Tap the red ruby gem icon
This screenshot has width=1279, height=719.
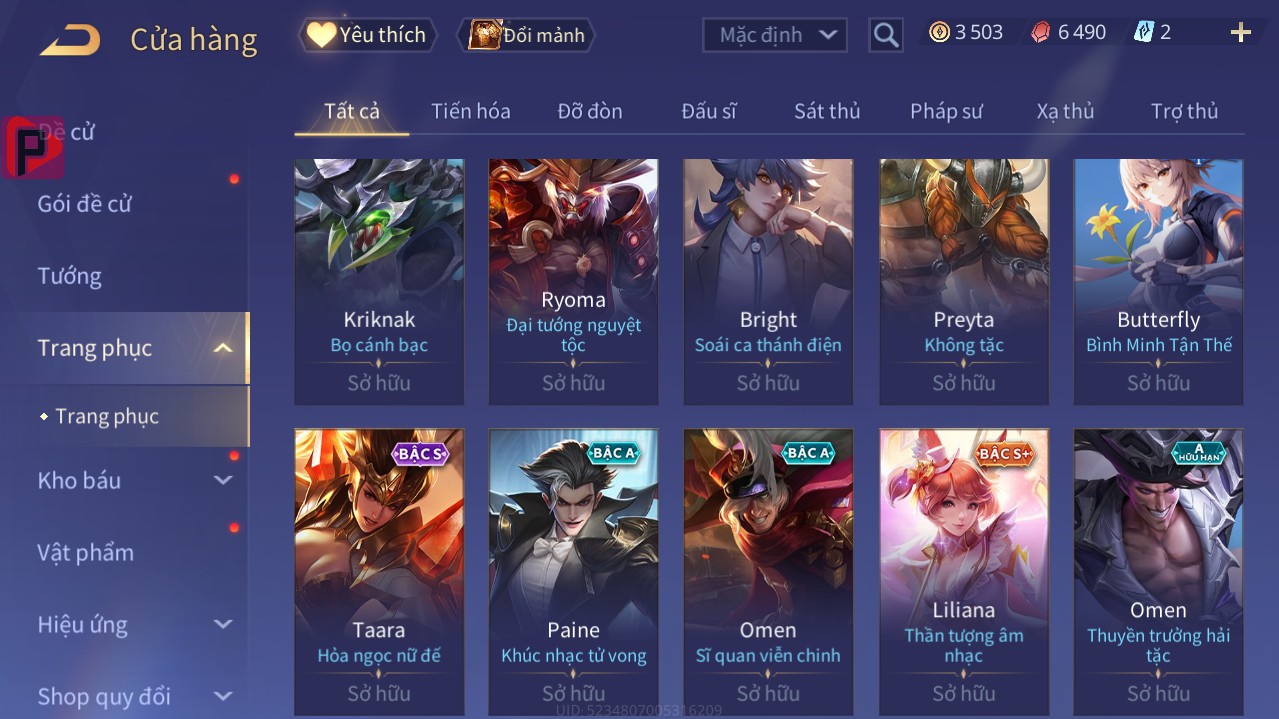(1041, 33)
